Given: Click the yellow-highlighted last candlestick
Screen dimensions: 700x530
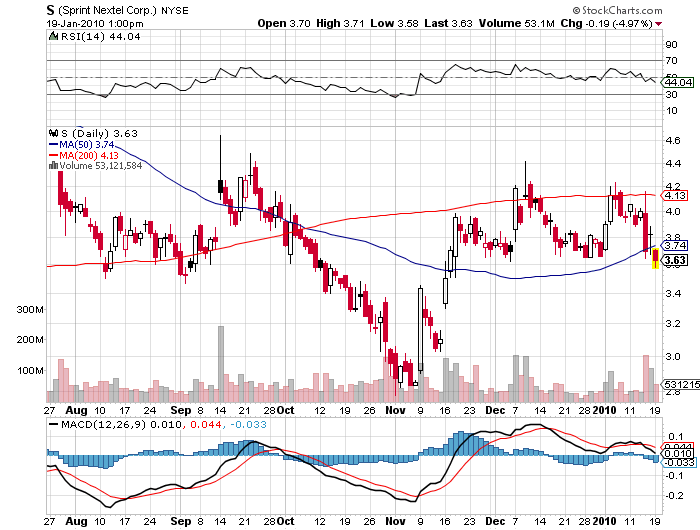Looking at the screenshot, I should click(655, 259).
